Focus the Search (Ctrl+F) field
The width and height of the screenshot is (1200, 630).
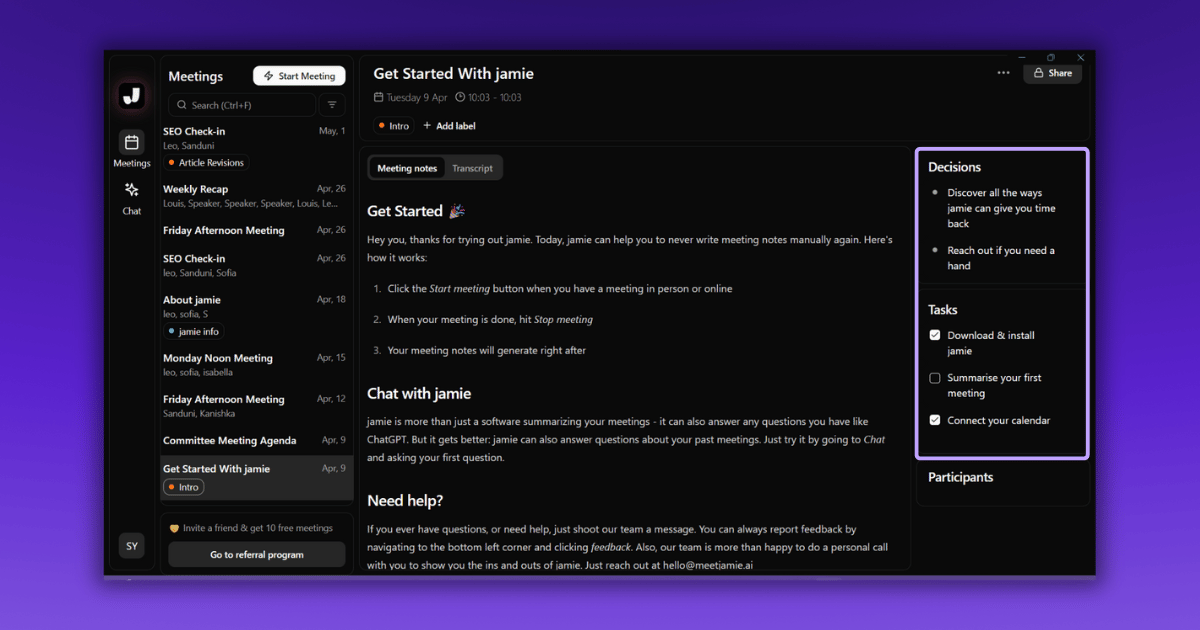[x=242, y=105]
